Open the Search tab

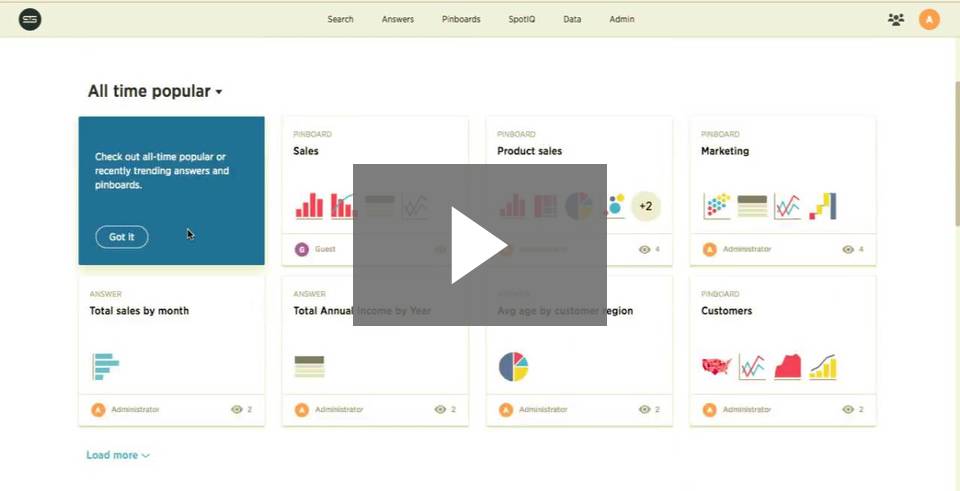tap(340, 19)
